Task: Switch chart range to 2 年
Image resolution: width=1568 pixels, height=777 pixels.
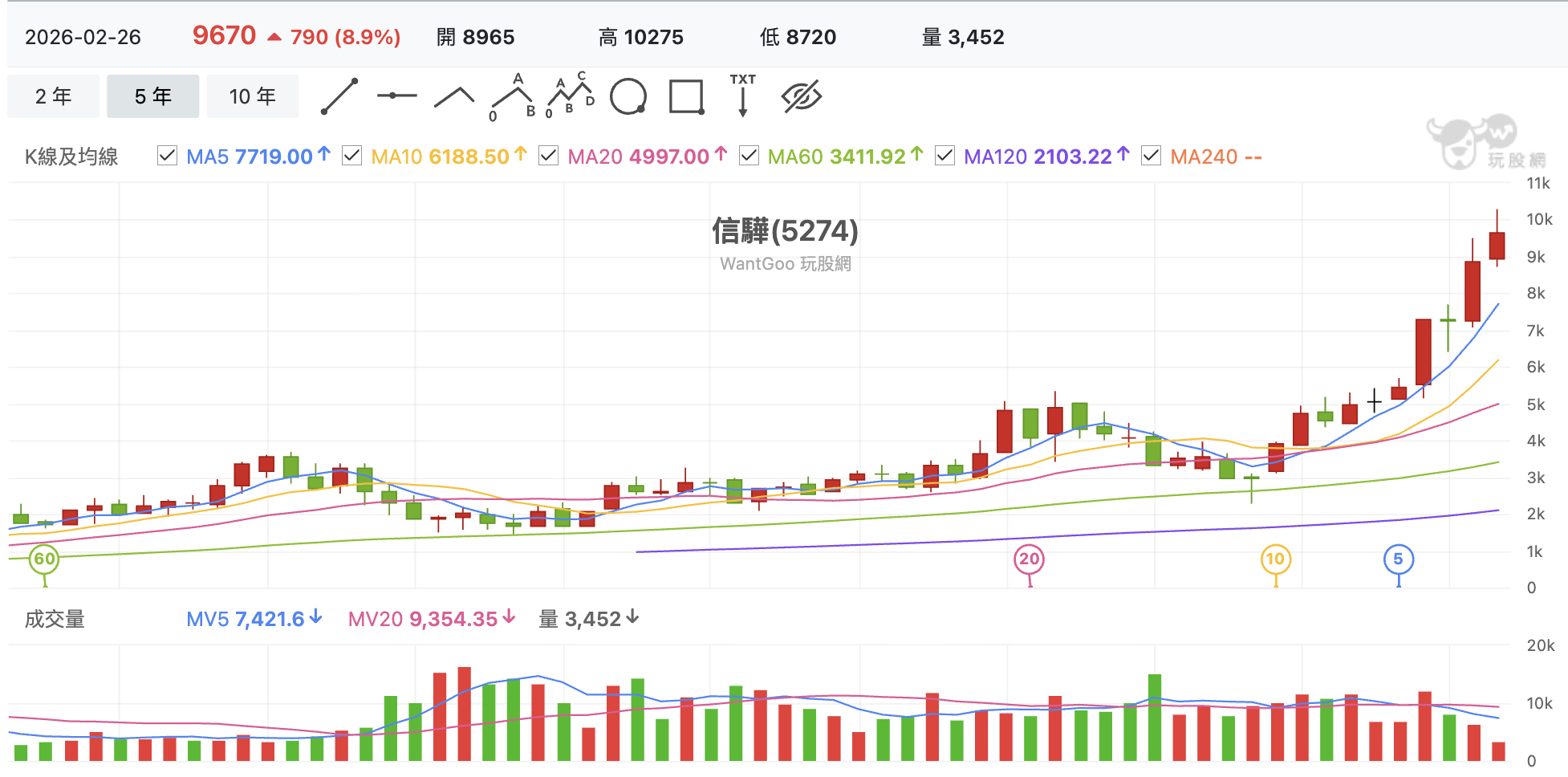Action: [54, 96]
